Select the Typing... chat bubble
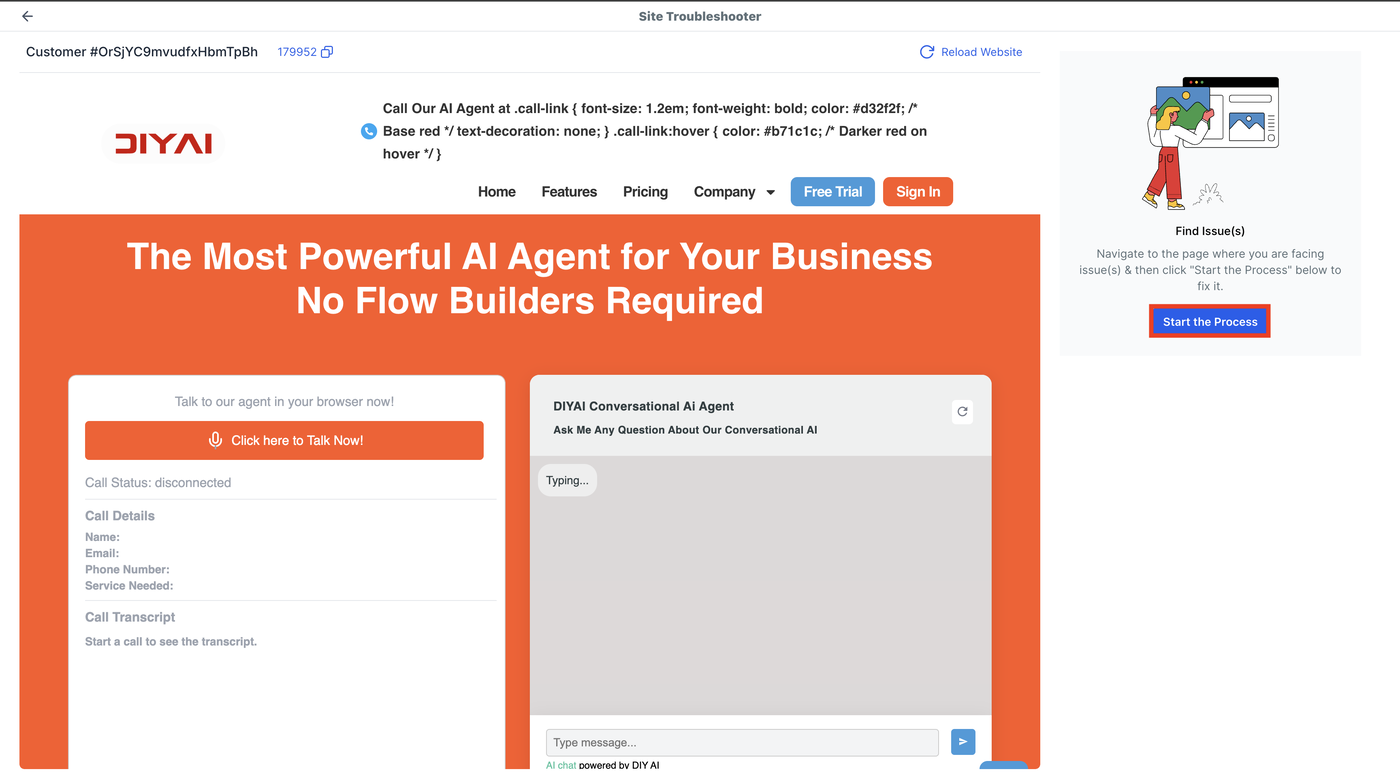 pos(567,480)
